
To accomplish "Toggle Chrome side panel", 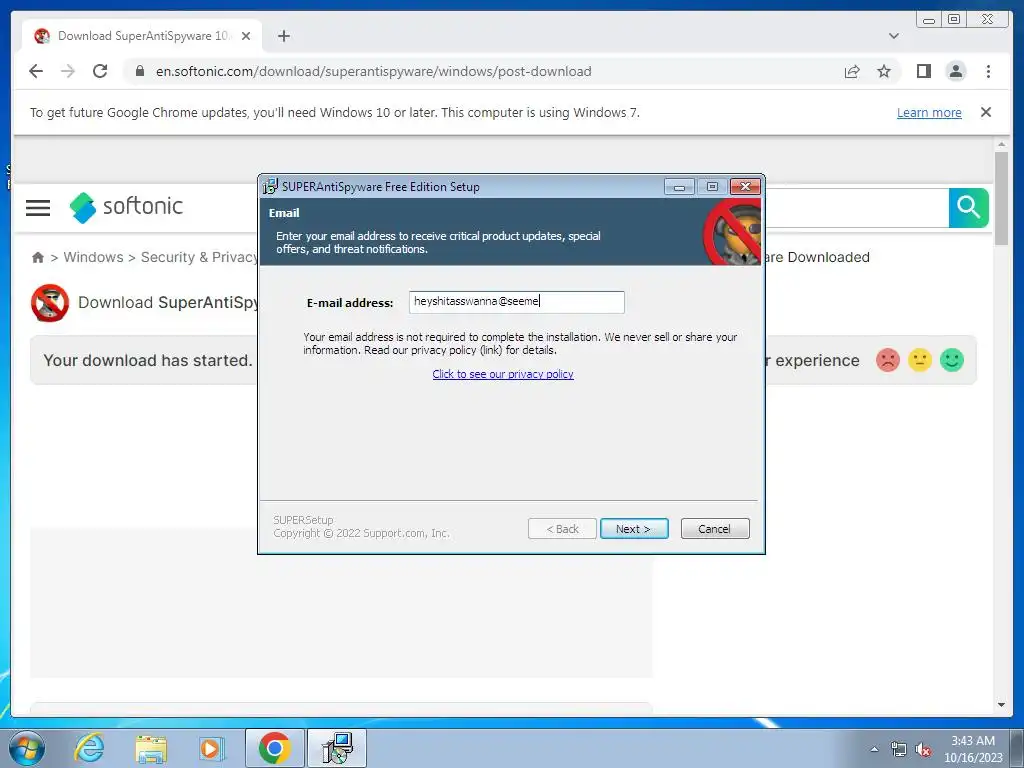I will click(x=923, y=71).
